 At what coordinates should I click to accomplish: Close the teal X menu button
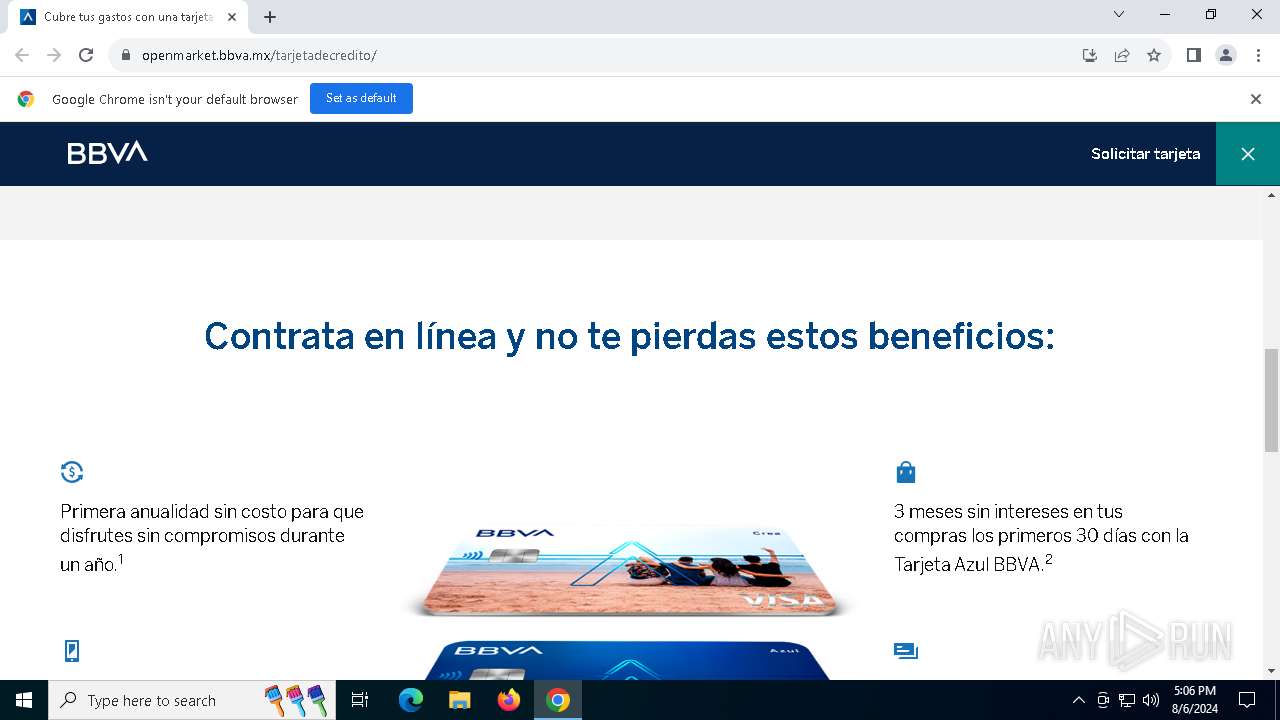(x=1248, y=154)
